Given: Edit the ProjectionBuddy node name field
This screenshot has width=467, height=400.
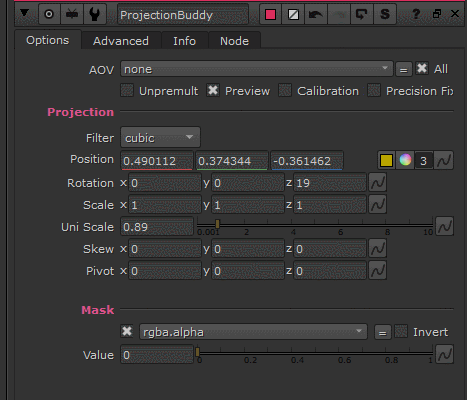Looking at the screenshot, I should pyautogui.click(x=183, y=15).
